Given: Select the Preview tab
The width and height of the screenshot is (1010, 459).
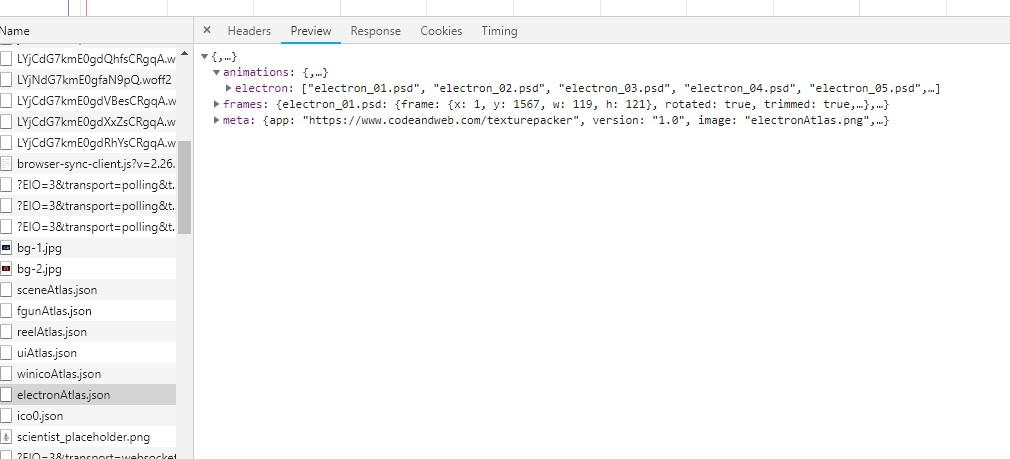Looking at the screenshot, I should 310,30.
